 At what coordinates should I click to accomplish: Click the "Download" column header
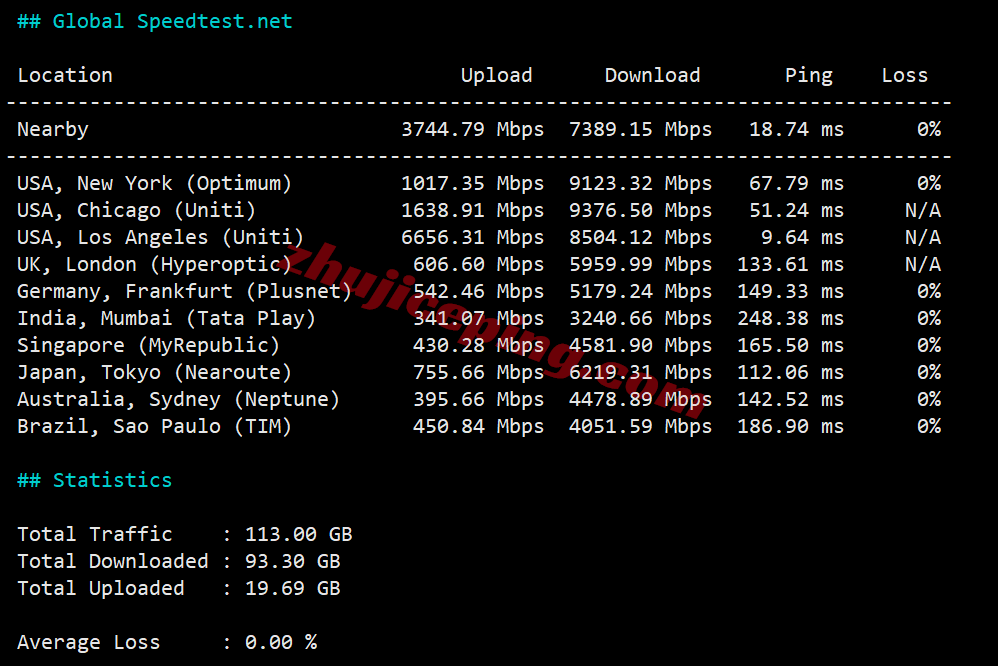point(652,75)
